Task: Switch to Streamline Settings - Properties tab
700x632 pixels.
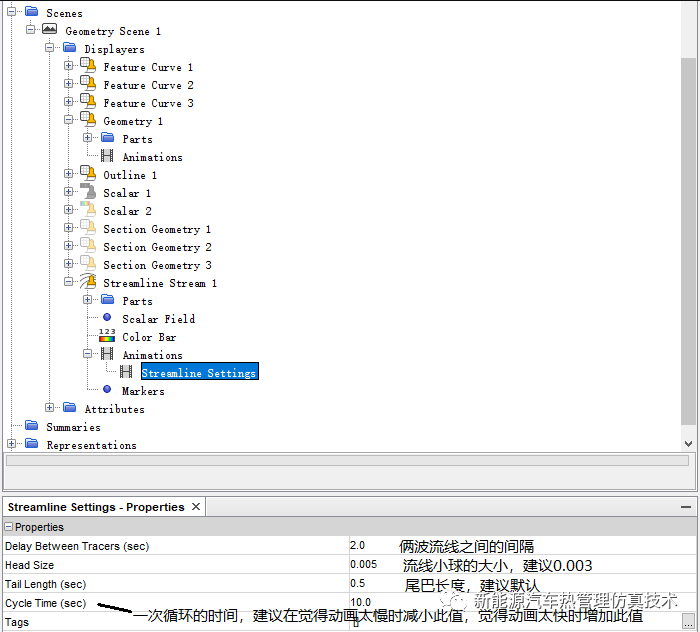Action: point(96,507)
